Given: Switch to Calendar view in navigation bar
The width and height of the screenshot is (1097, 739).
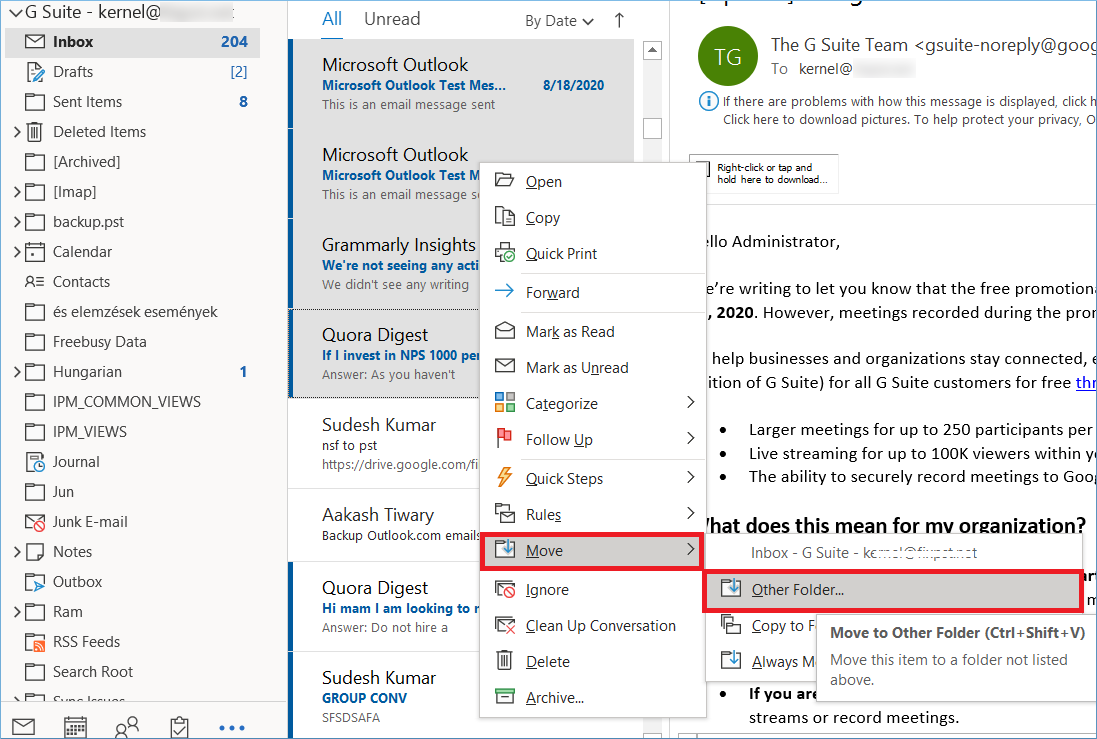Looking at the screenshot, I should coord(75,727).
